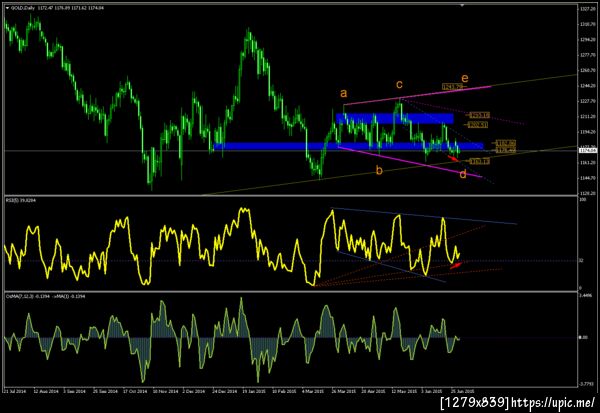This screenshot has height=413, width=600.
Task: Click the 1244.20 level on price axis
Action: coord(587,86)
